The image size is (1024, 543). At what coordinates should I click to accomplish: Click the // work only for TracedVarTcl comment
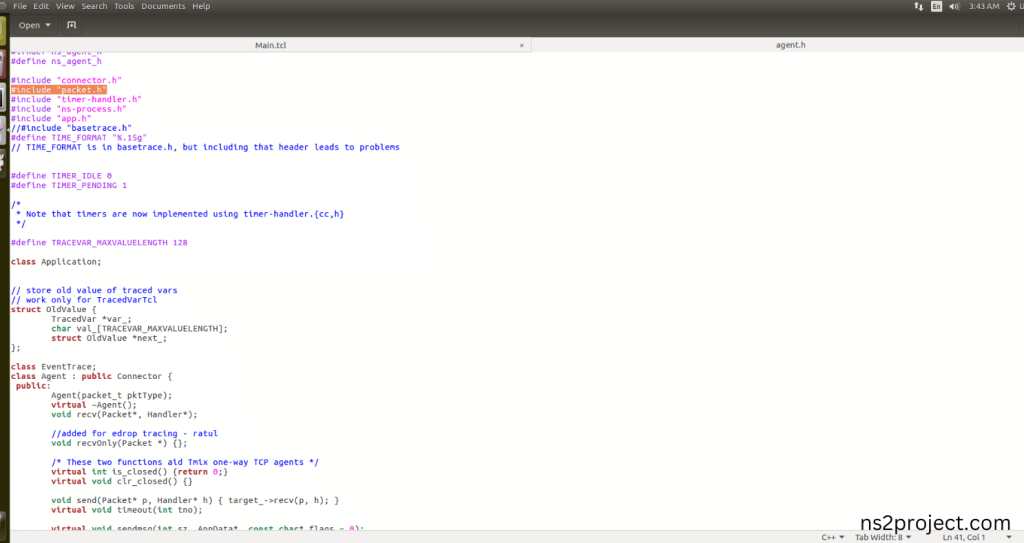(x=84, y=300)
